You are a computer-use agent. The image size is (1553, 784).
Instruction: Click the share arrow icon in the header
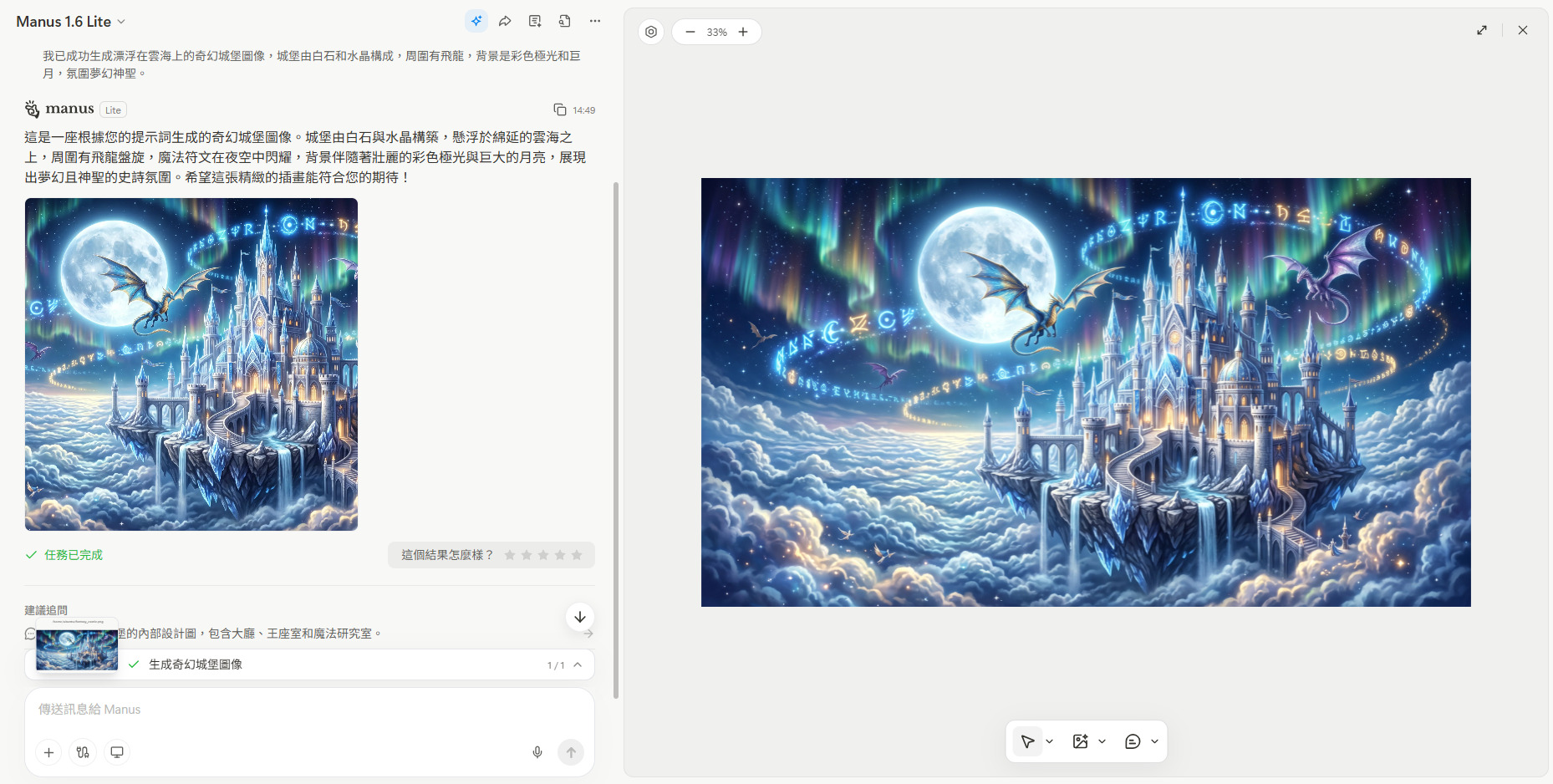(505, 21)
